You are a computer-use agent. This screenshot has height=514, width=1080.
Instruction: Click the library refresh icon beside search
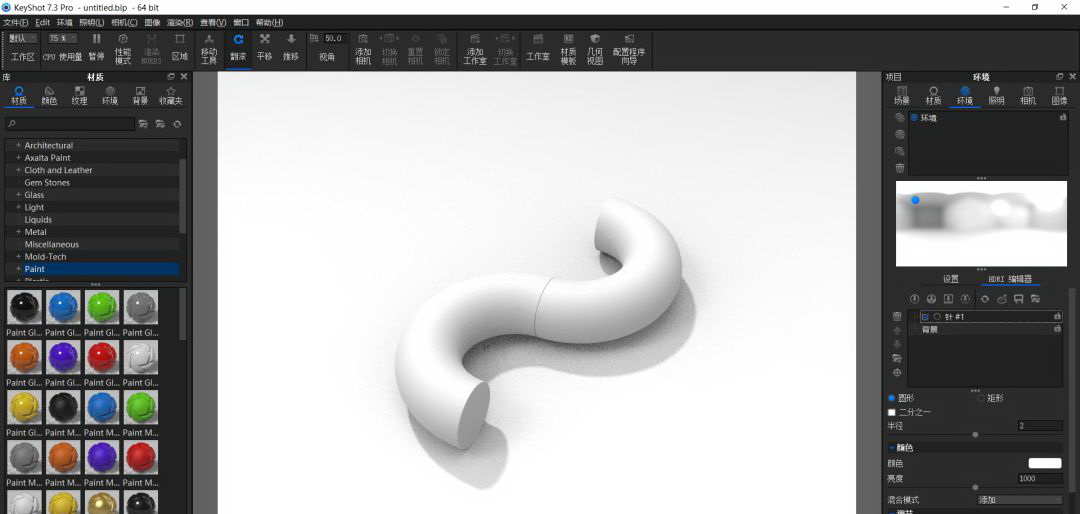pyautogui.click(x=177, y=124)
